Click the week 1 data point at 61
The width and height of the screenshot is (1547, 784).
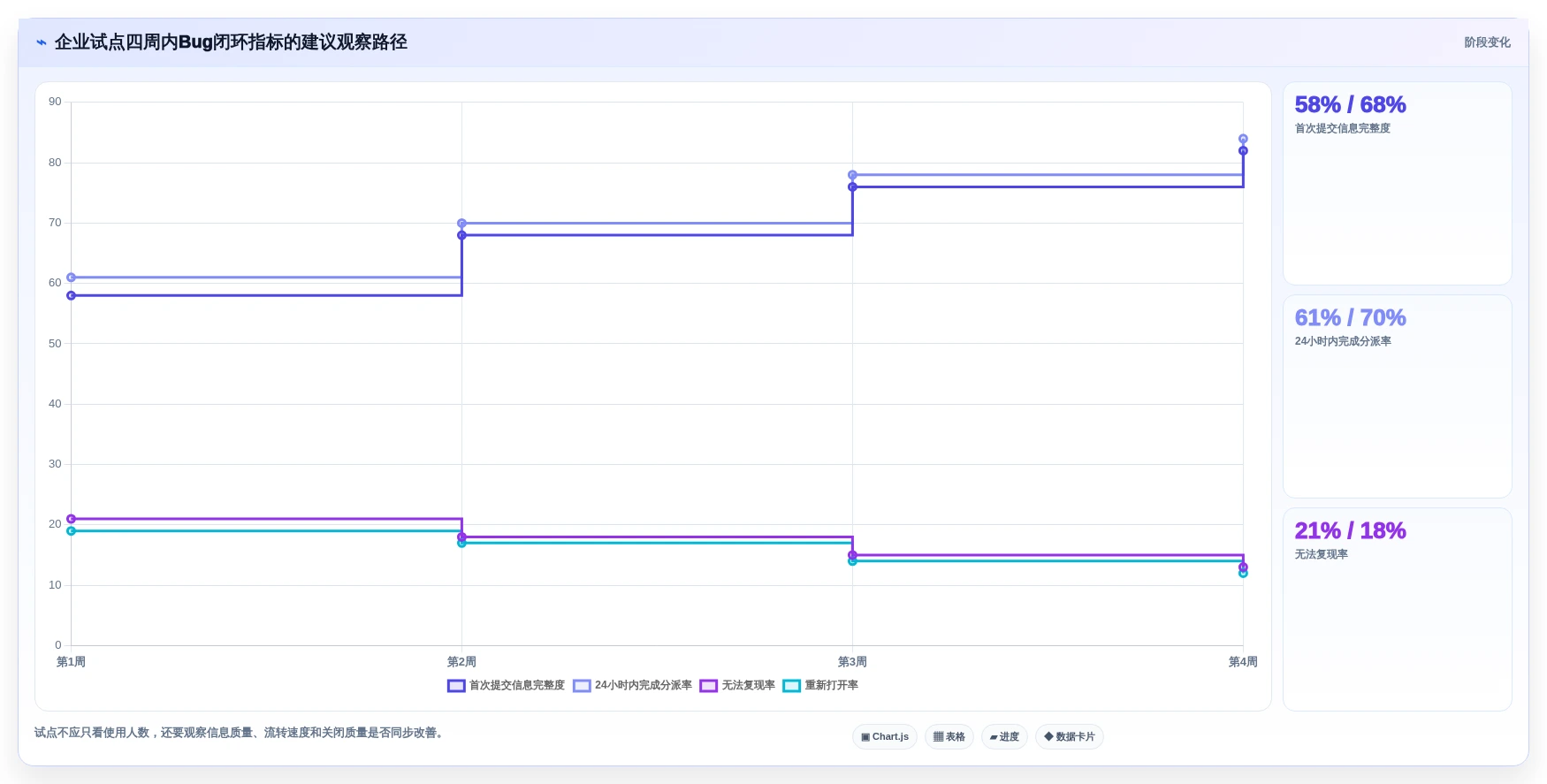(x=71, y=278)
